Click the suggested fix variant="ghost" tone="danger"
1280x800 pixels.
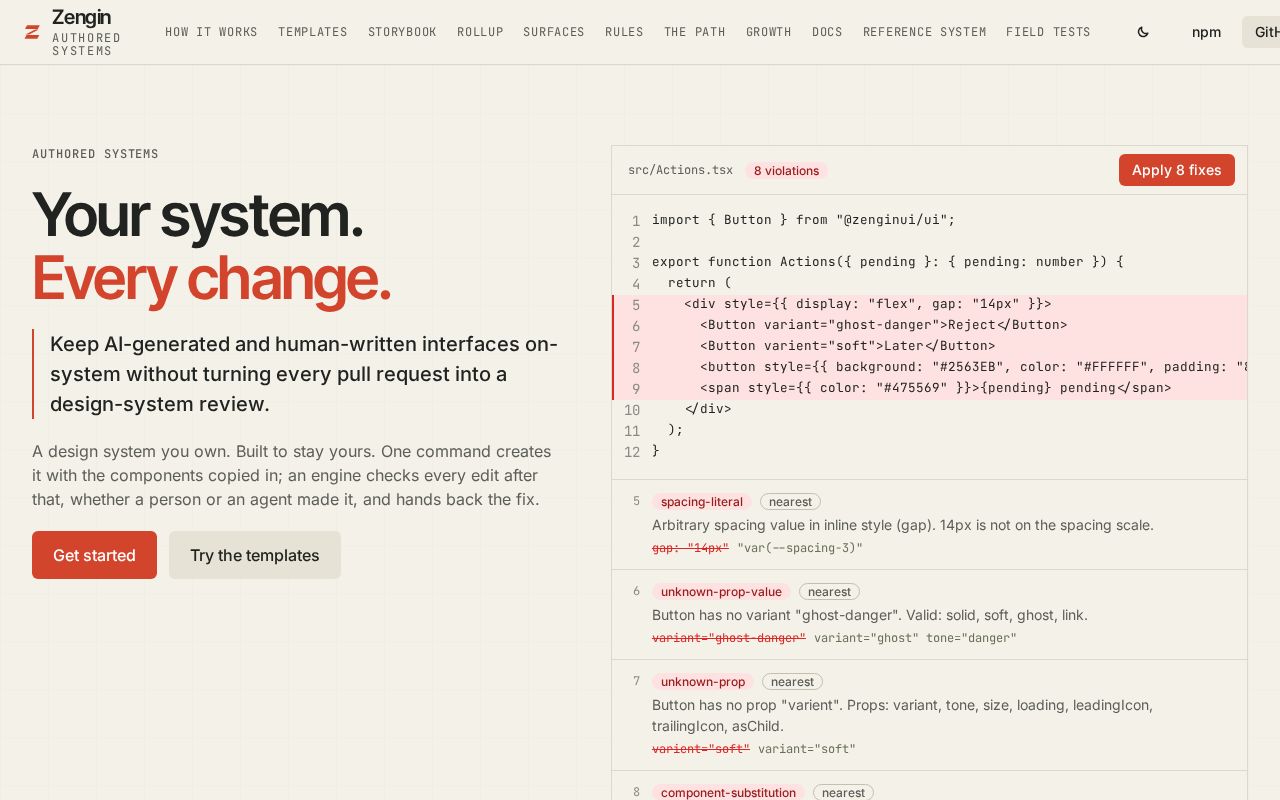tap(915, 638)
